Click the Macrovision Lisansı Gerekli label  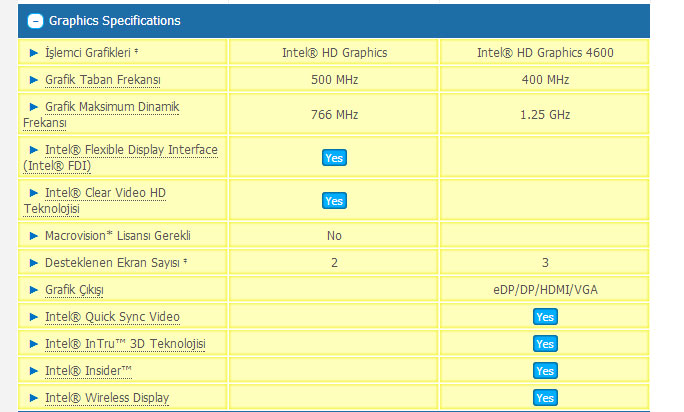click(118, 236)
